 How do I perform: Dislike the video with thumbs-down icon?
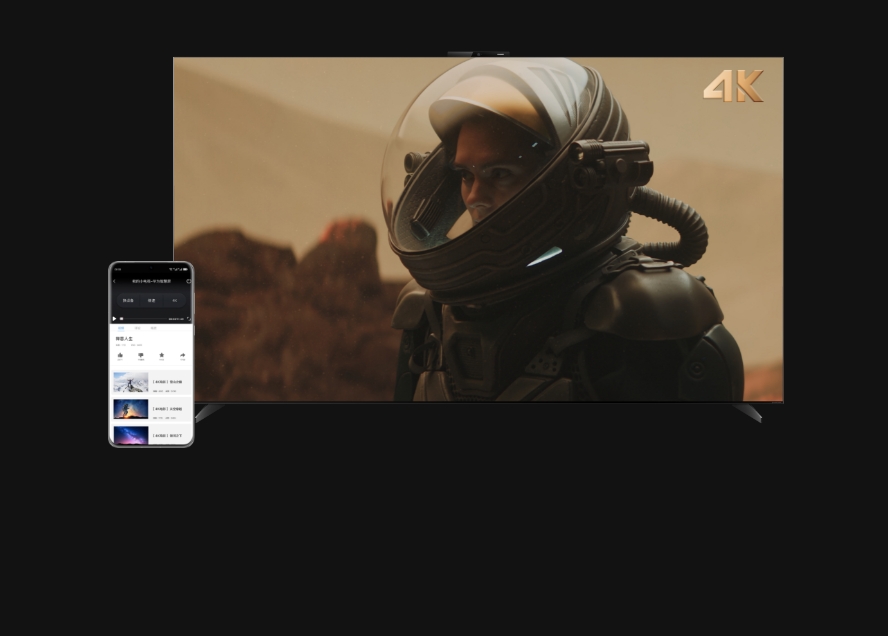[x=141, y=356]
